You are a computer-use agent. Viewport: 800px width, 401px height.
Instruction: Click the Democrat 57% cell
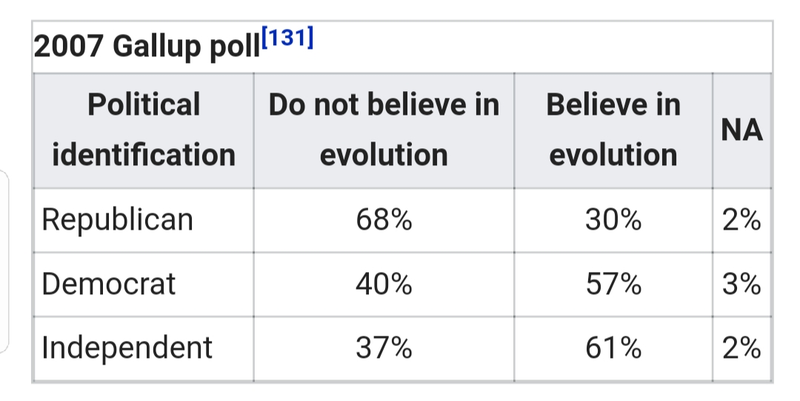[613, 284]
